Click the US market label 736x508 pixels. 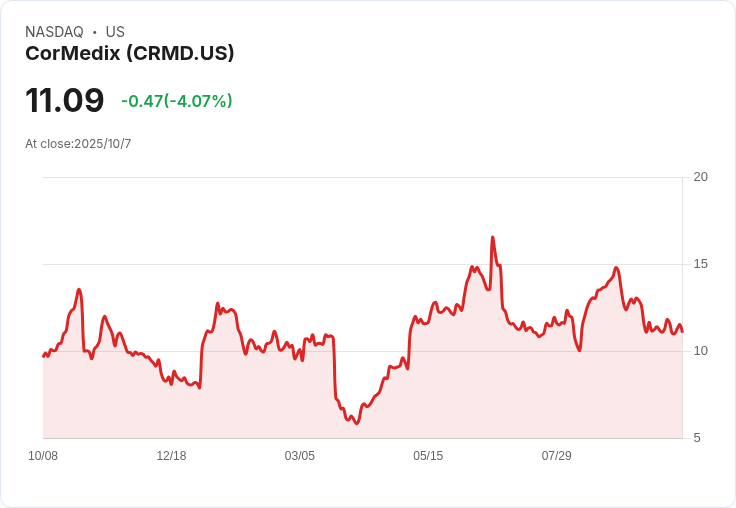click(115, 32)
